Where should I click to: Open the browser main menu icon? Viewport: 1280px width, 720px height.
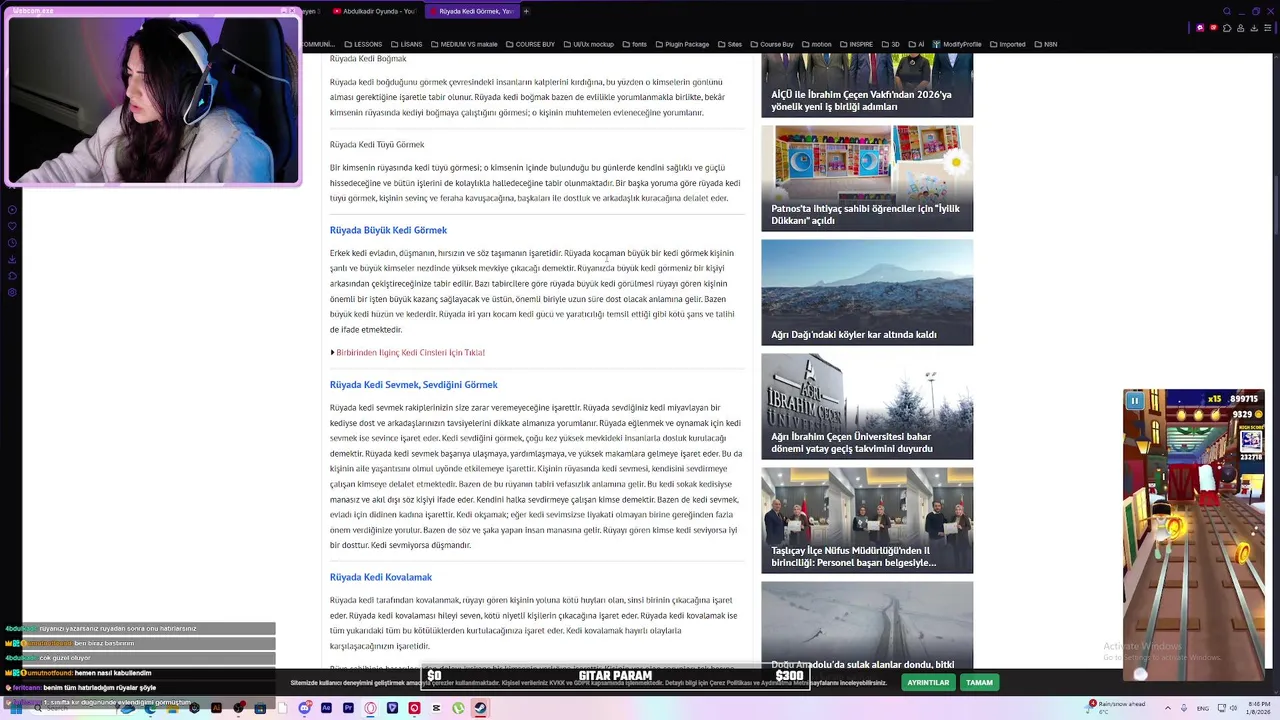[x=1268, y=28]
